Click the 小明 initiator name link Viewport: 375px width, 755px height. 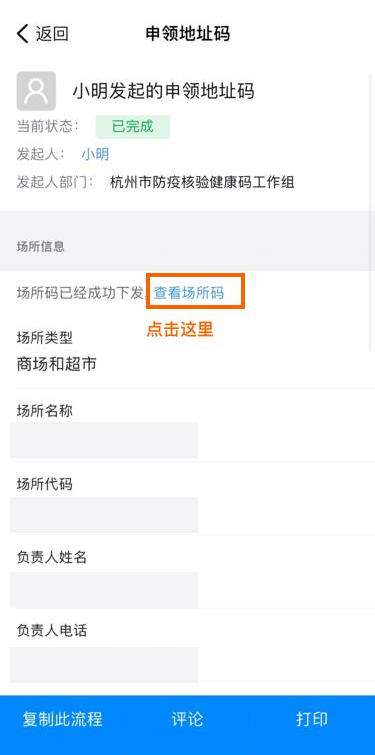(95, 154)
